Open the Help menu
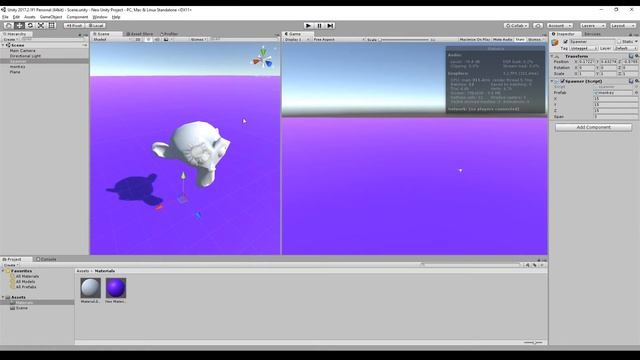The width and height of the screenshot is (640, 360). point(116,17)
